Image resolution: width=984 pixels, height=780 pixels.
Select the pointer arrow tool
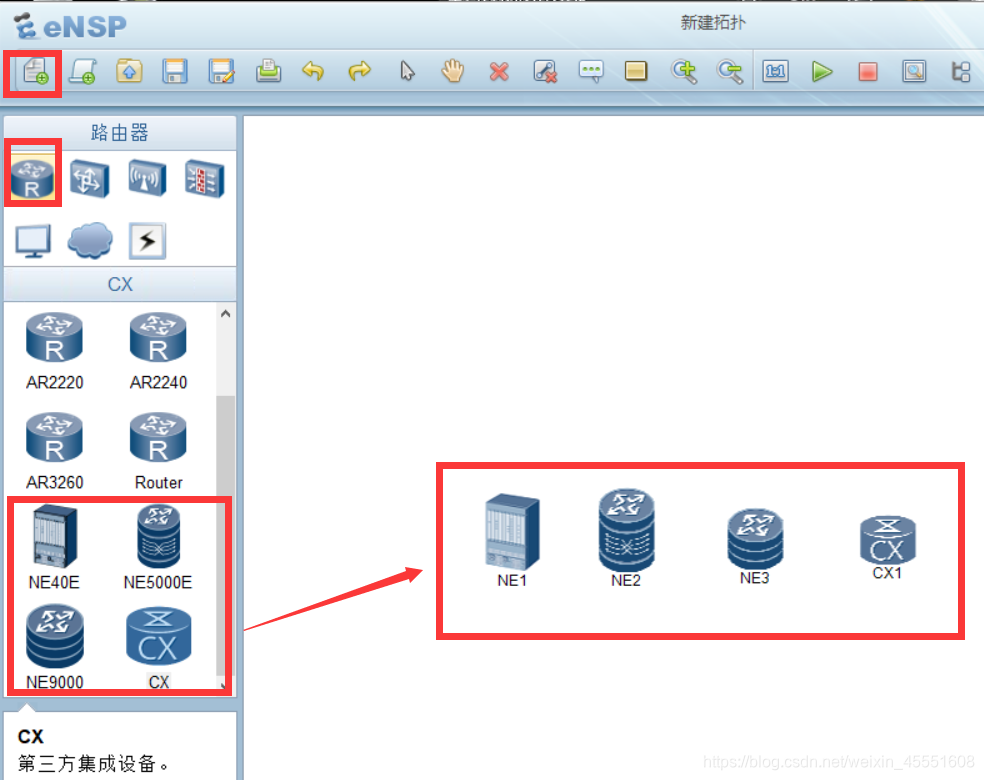point(407,71)
